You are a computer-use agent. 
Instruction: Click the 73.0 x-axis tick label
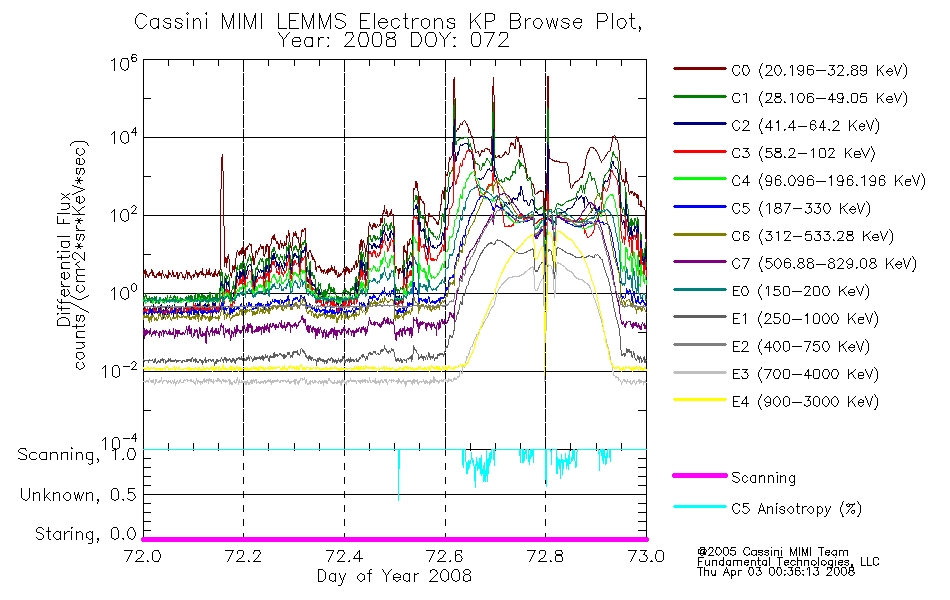click(646, 556)
